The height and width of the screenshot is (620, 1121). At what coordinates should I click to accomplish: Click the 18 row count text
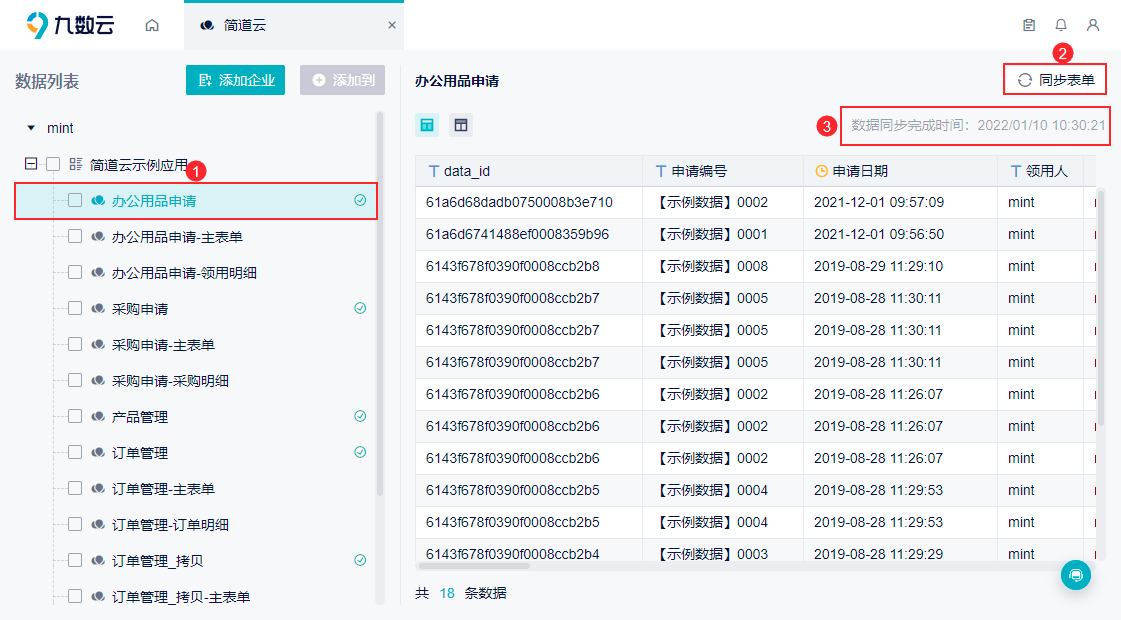(x=447, y=593)
